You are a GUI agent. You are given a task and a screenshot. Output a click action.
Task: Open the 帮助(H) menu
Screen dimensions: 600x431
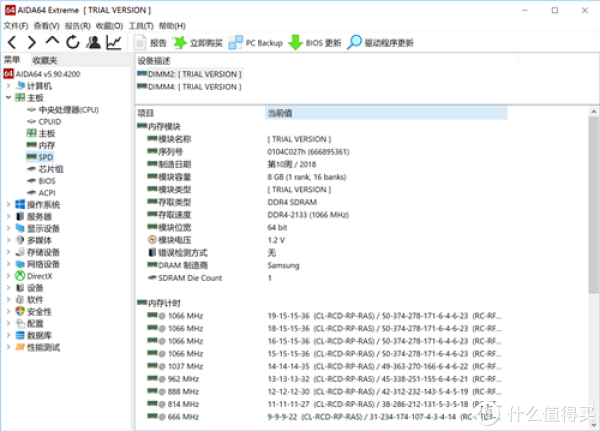(172, 26)
